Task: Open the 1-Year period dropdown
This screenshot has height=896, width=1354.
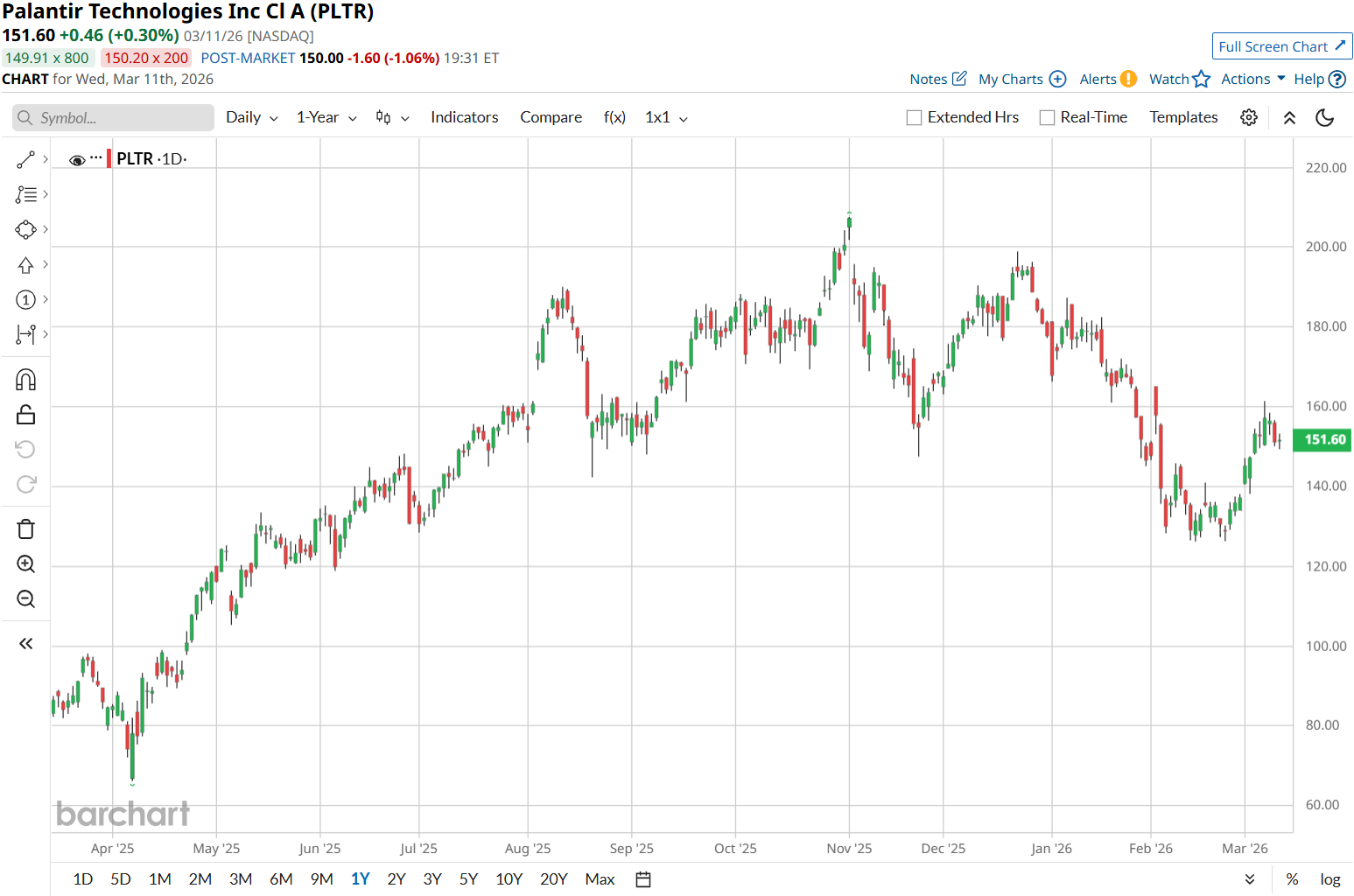Action: pos(326,117)
